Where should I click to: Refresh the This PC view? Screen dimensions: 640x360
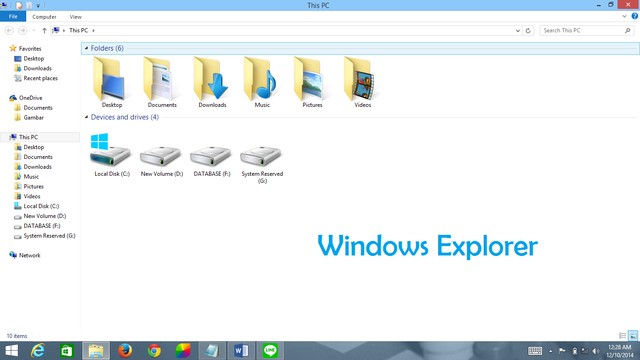coord(528,30)
